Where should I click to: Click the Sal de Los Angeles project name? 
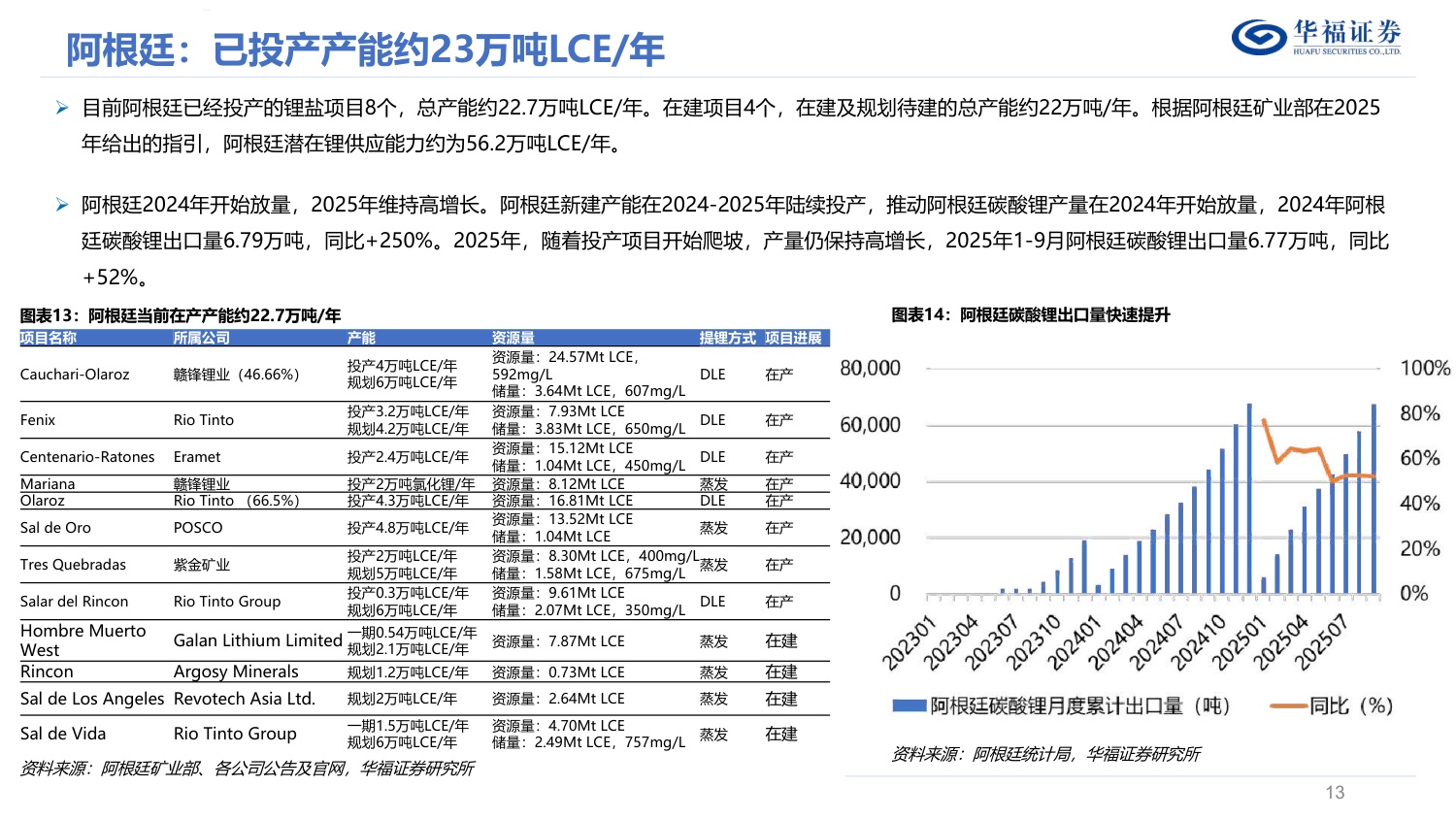point(92,699)
